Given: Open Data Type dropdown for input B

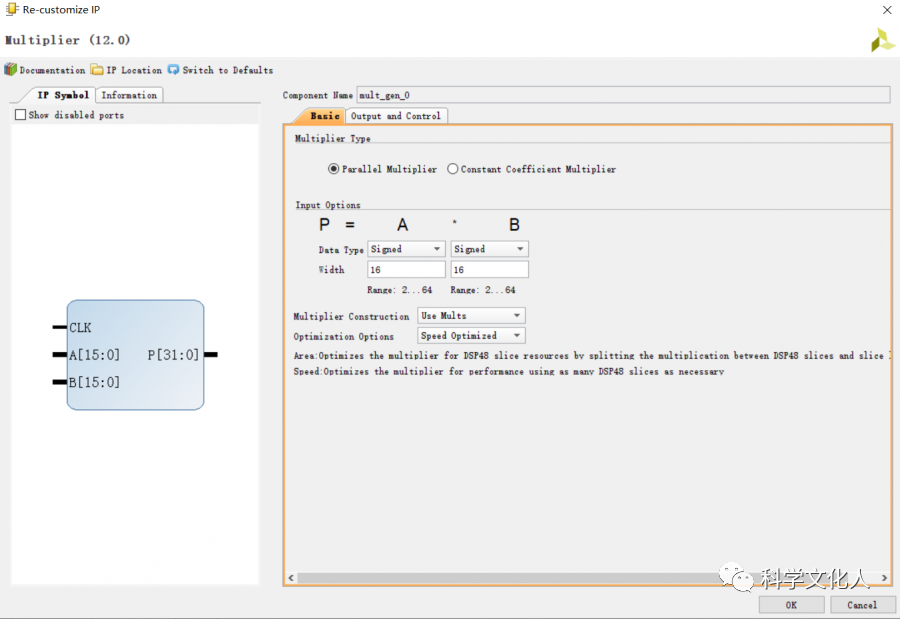Looking at the screenshot, I should [489, 249].
